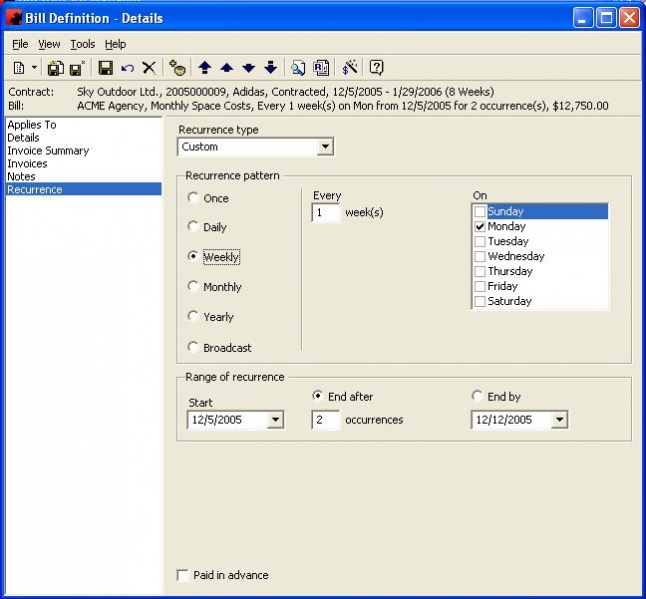This screenshot has height=599, width=646.
Task: Go to Applies To section
Action: pos(32,125)
